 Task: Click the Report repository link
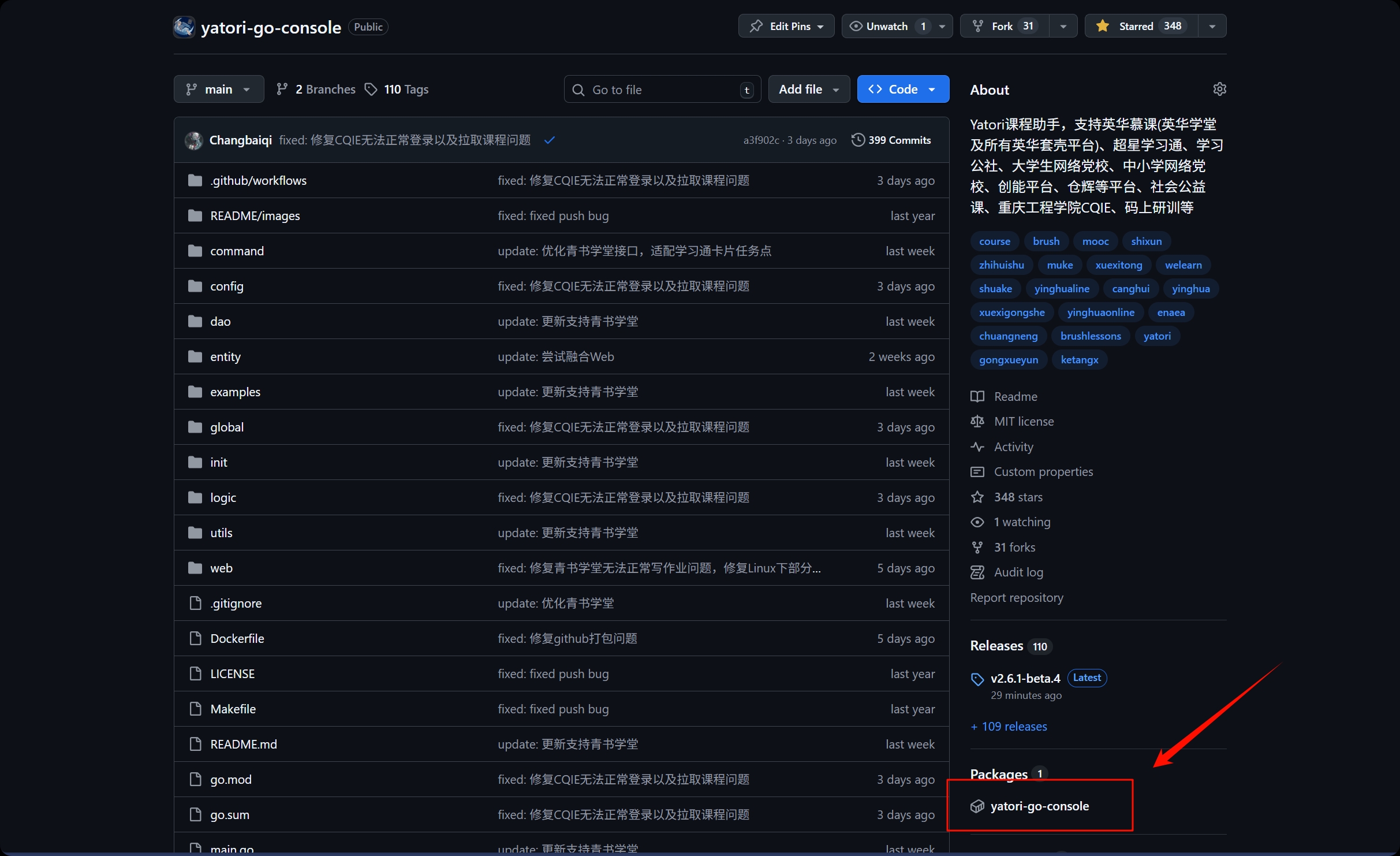[1016, 598]
